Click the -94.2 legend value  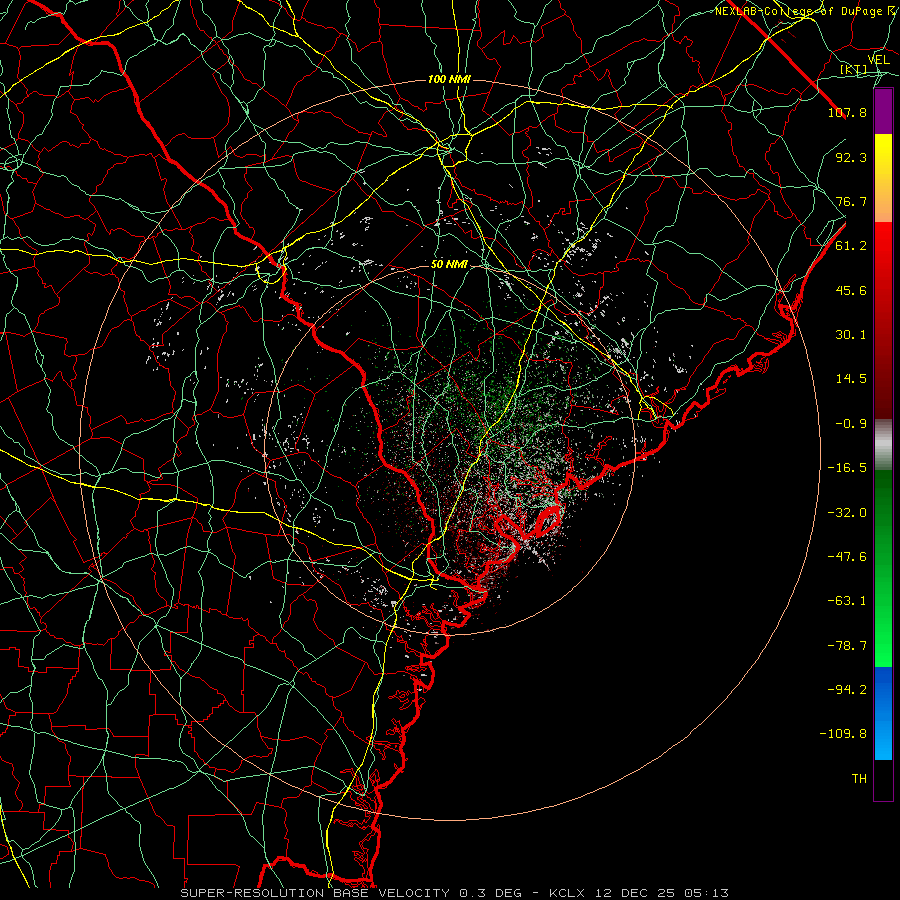click(x=847, y=690)
